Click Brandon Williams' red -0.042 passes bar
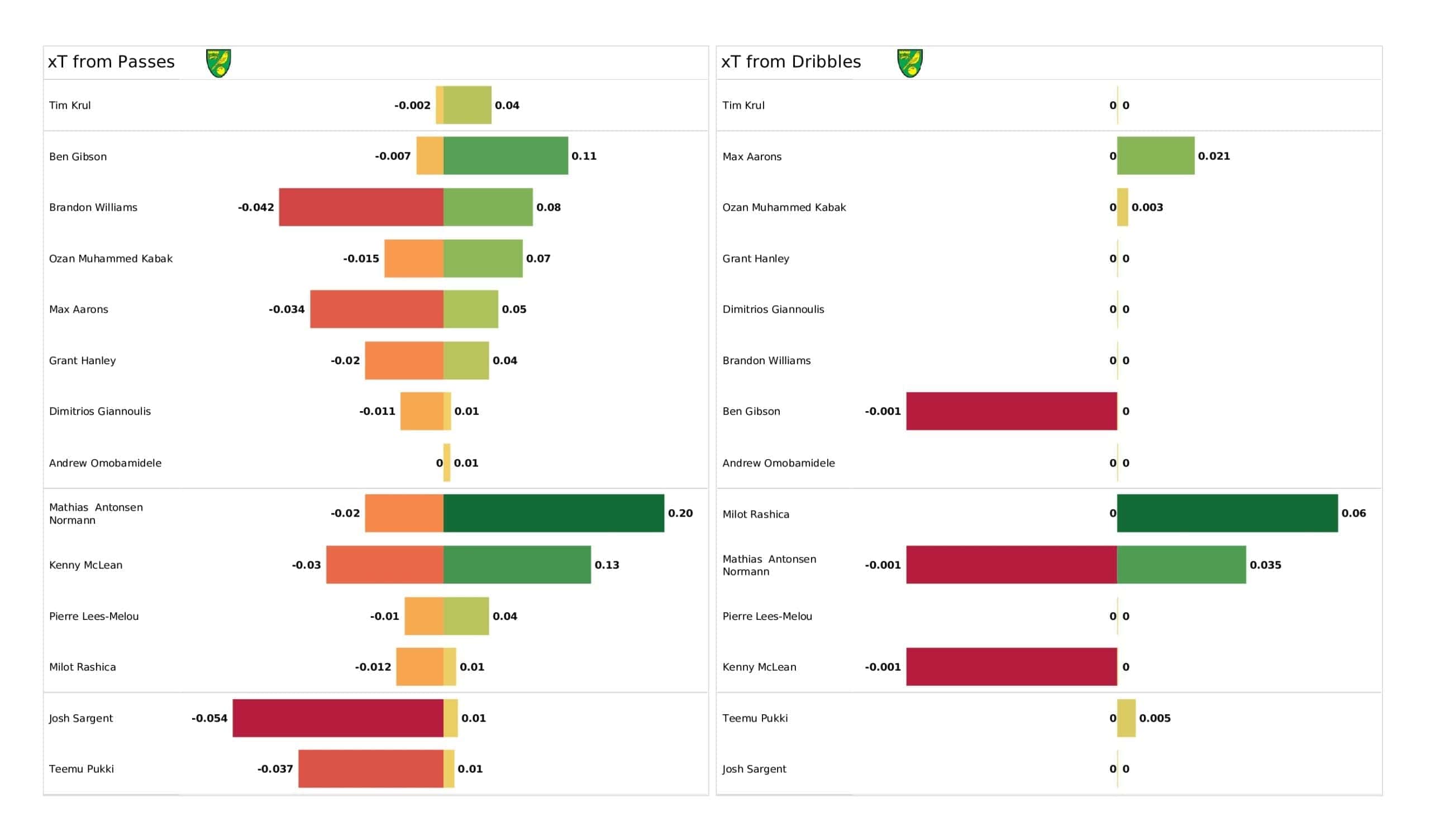The image size is (1430, 840). tap(361, 207)
